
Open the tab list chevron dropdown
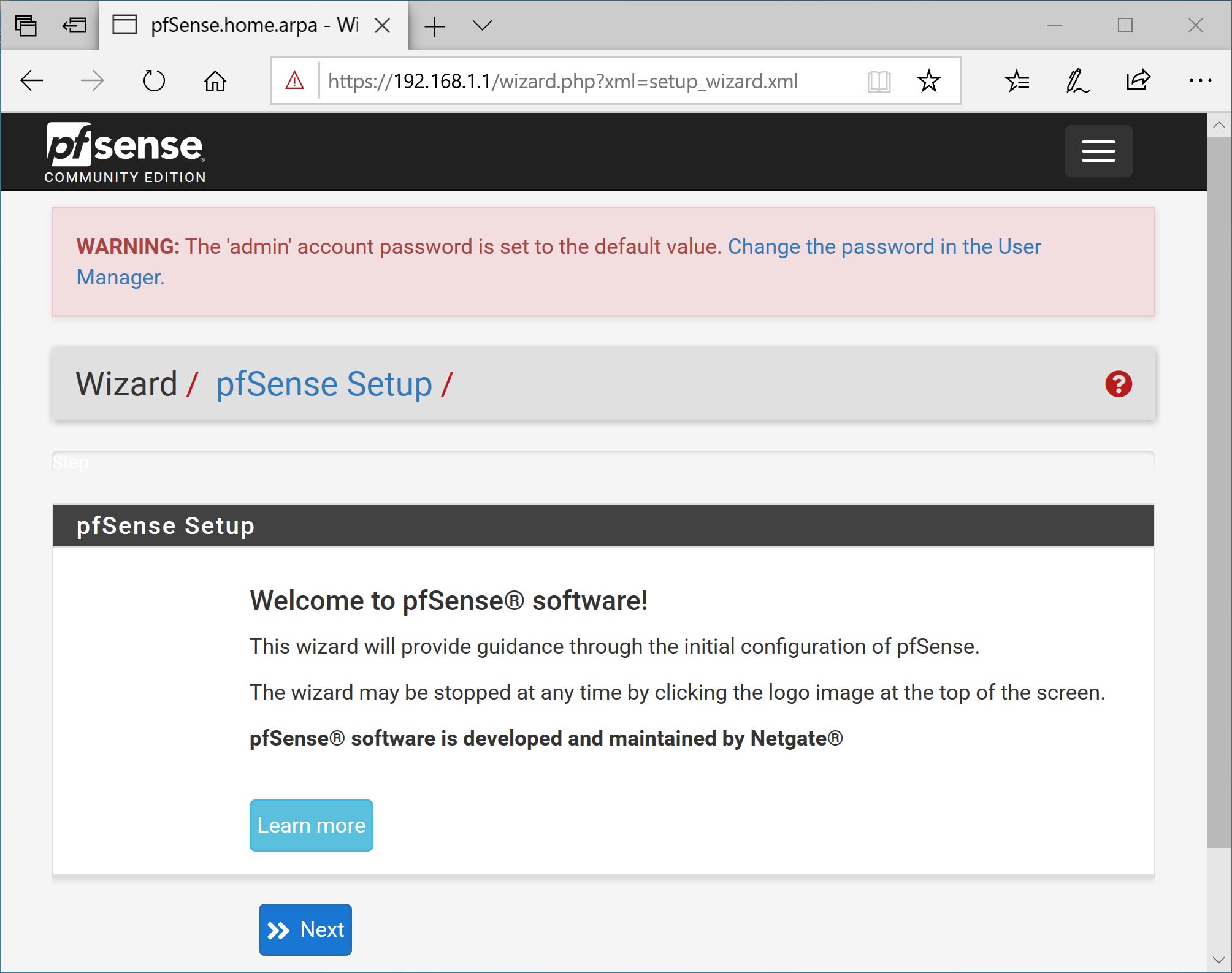482,25
